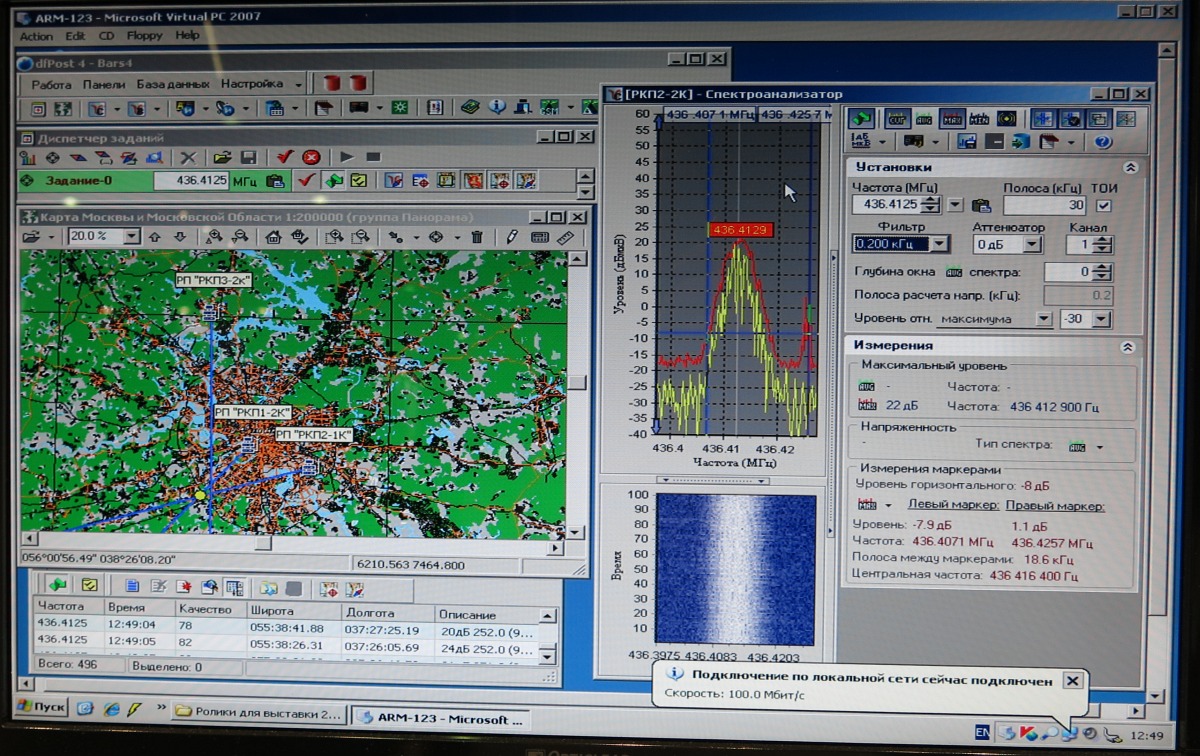
Task: Click the floppy save icon in task manager
Action: (x=248, y=158)
